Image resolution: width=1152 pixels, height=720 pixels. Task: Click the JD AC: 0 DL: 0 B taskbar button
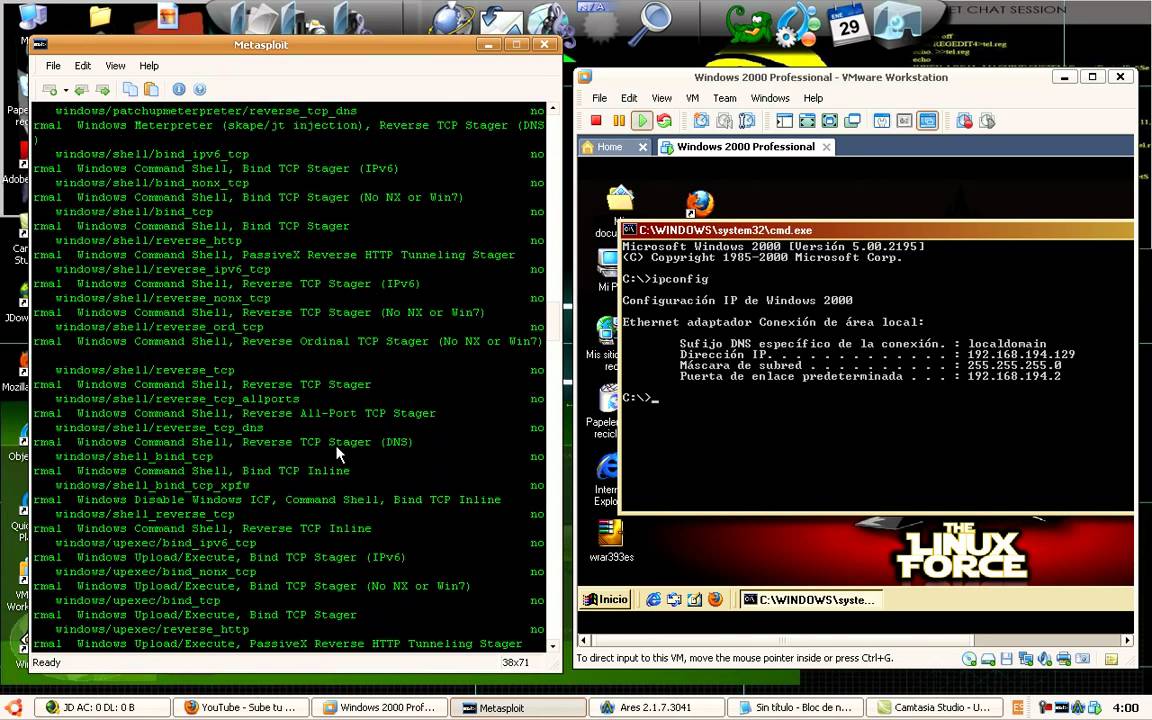(101, 708)
